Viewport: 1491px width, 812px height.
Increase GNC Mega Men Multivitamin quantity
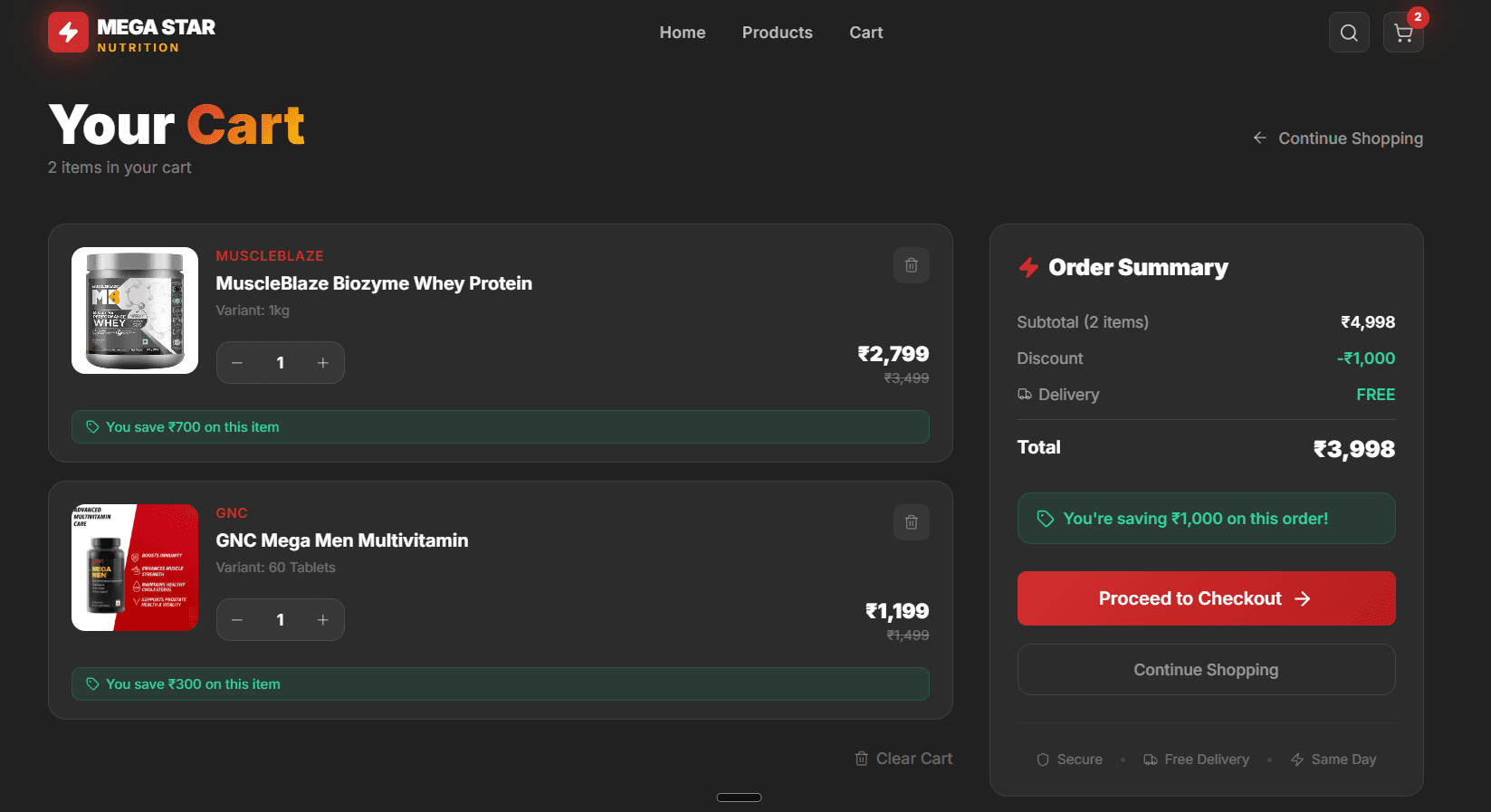click(323, 620)
